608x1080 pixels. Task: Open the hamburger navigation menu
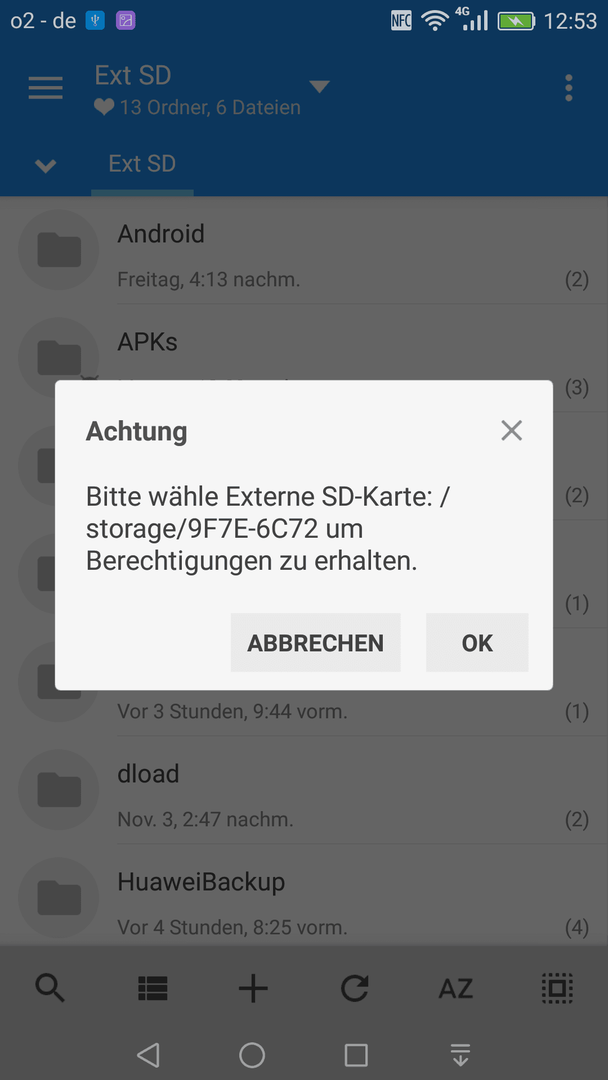[45, 88]
